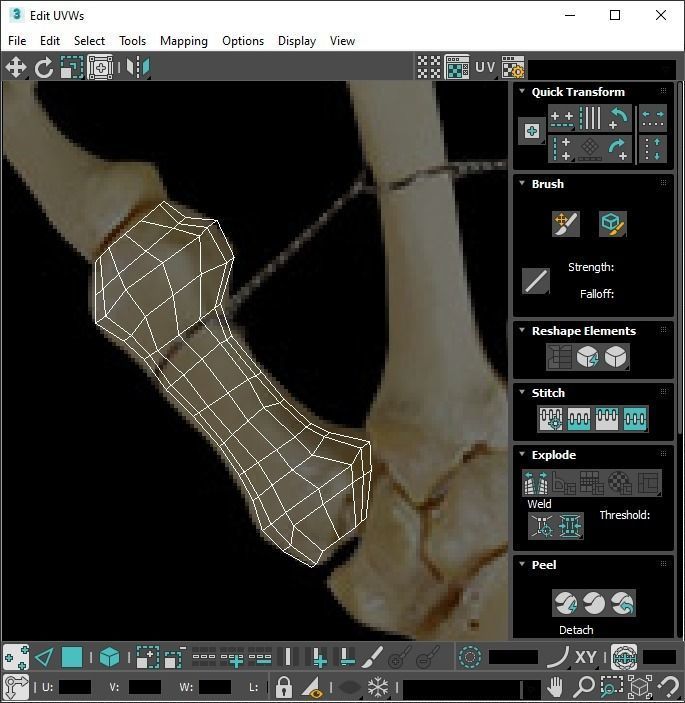Toggle Lock Selection padlock

(284, 687)
